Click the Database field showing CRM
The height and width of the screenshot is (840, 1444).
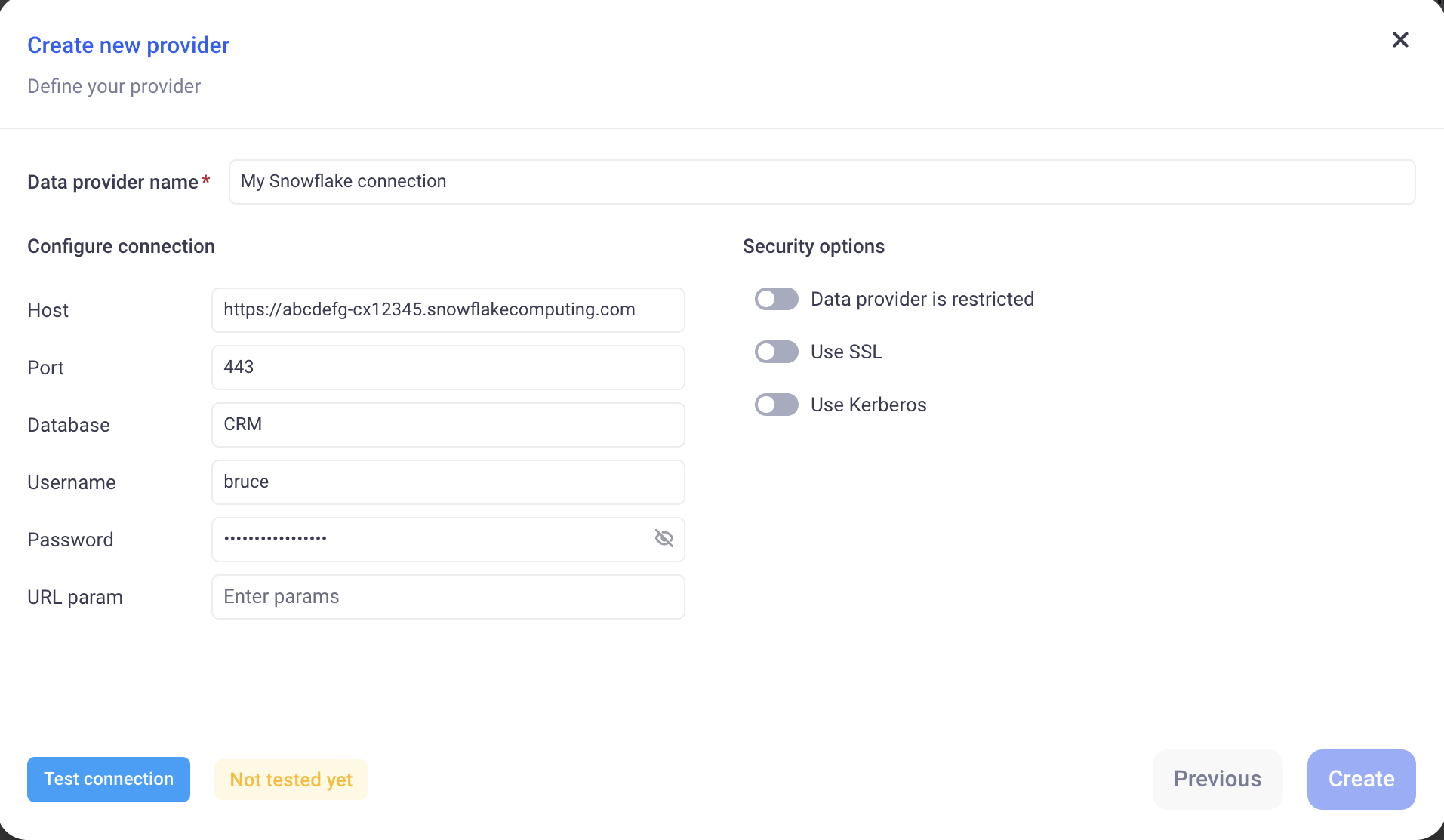pos(448,425)
